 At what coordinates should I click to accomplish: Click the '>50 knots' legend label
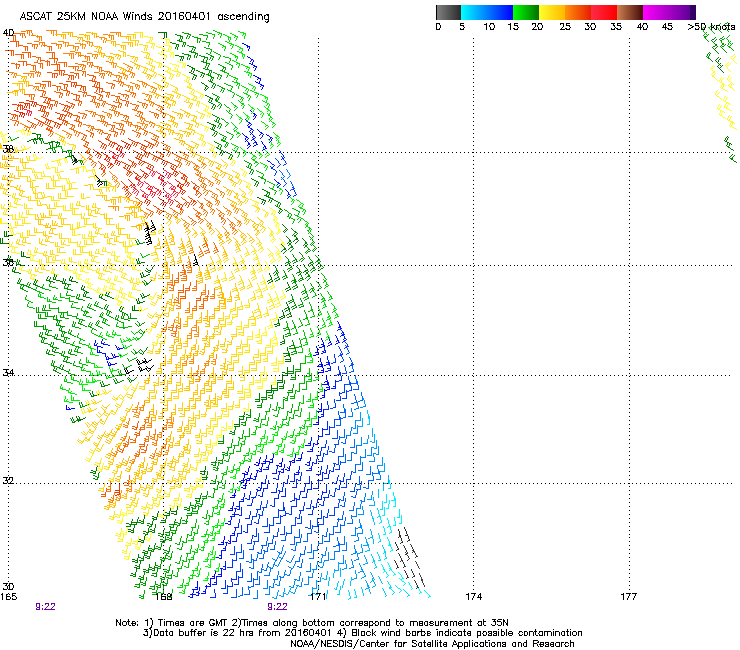(x=711, y=27)
